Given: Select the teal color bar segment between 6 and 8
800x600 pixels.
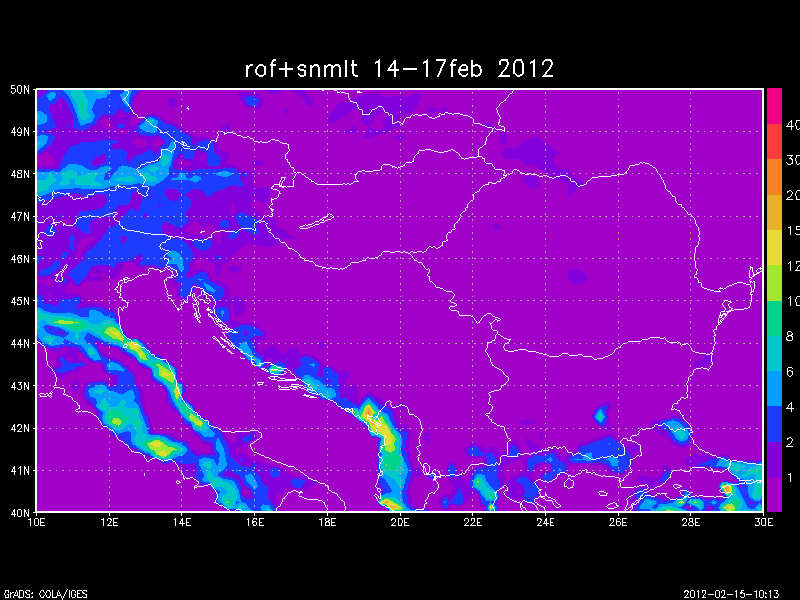Looking at the screenshot, I should pos(774,354).
